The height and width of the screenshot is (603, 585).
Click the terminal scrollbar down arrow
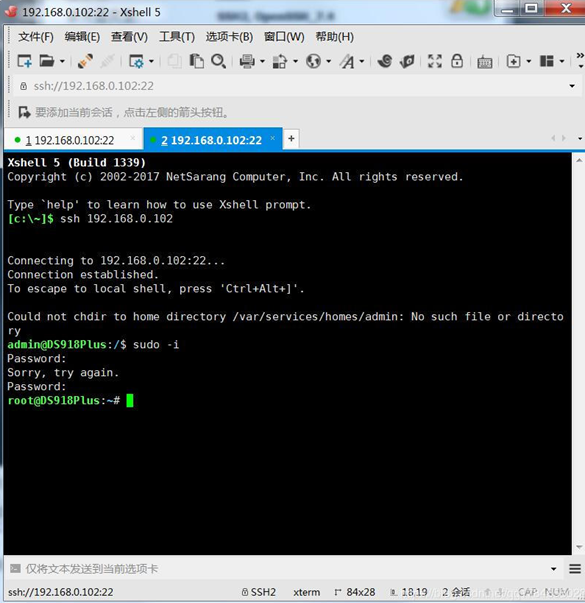click(x=579, y=547)
